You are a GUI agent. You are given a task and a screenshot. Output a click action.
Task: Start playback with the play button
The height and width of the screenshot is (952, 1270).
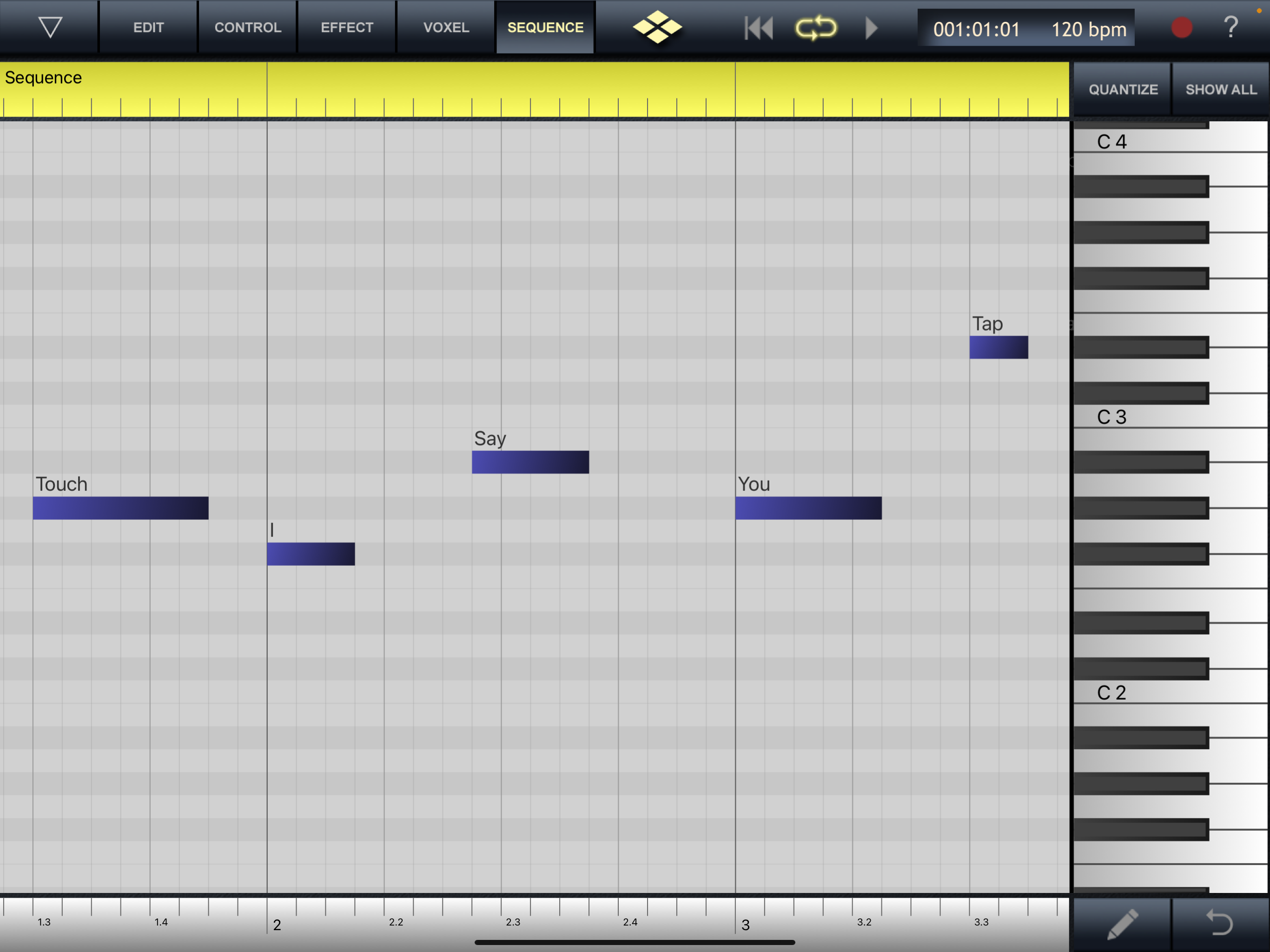(x=871, y=27)
